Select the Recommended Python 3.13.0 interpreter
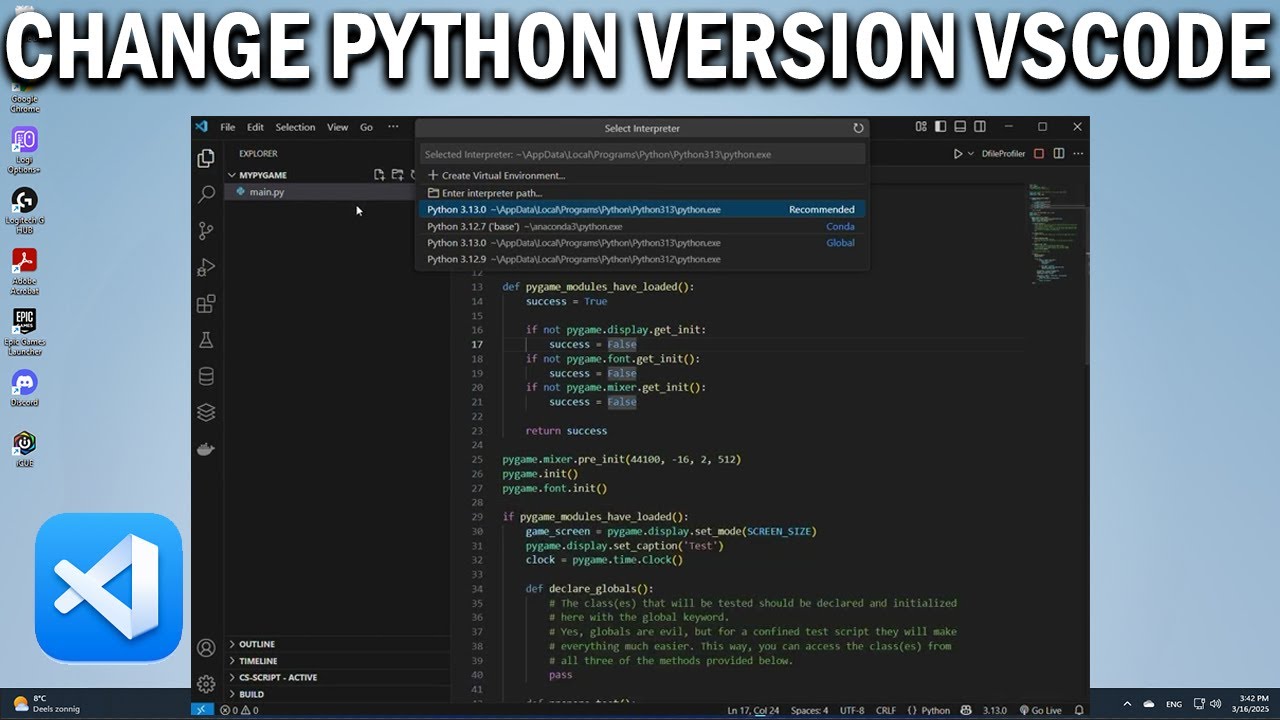This screenshot has width=1280, height=720. tap(641, 210)
